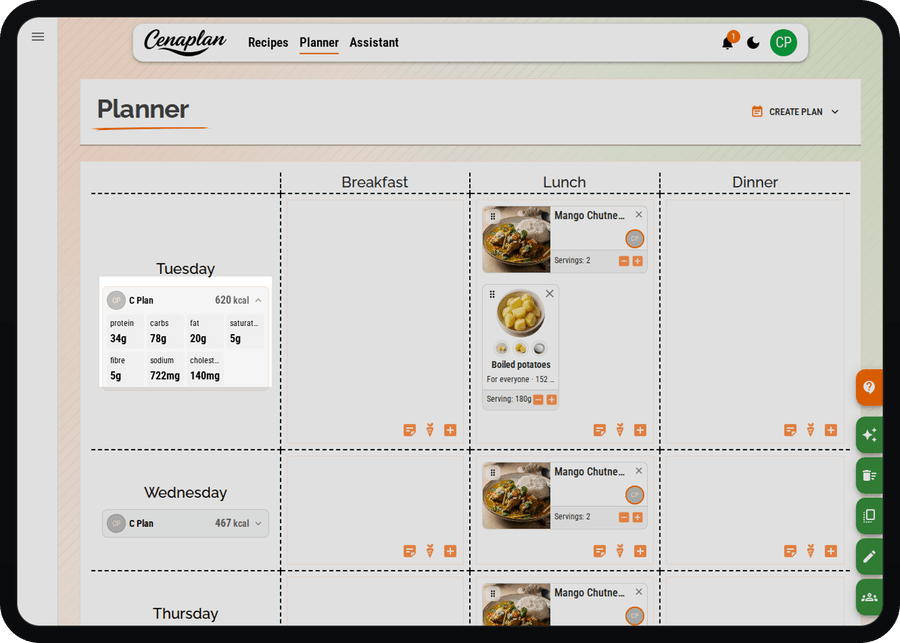900x643 pixels.
Task: Add a recipe to Tuesday dinner (plus icon)
Action: tap(831, 430)
